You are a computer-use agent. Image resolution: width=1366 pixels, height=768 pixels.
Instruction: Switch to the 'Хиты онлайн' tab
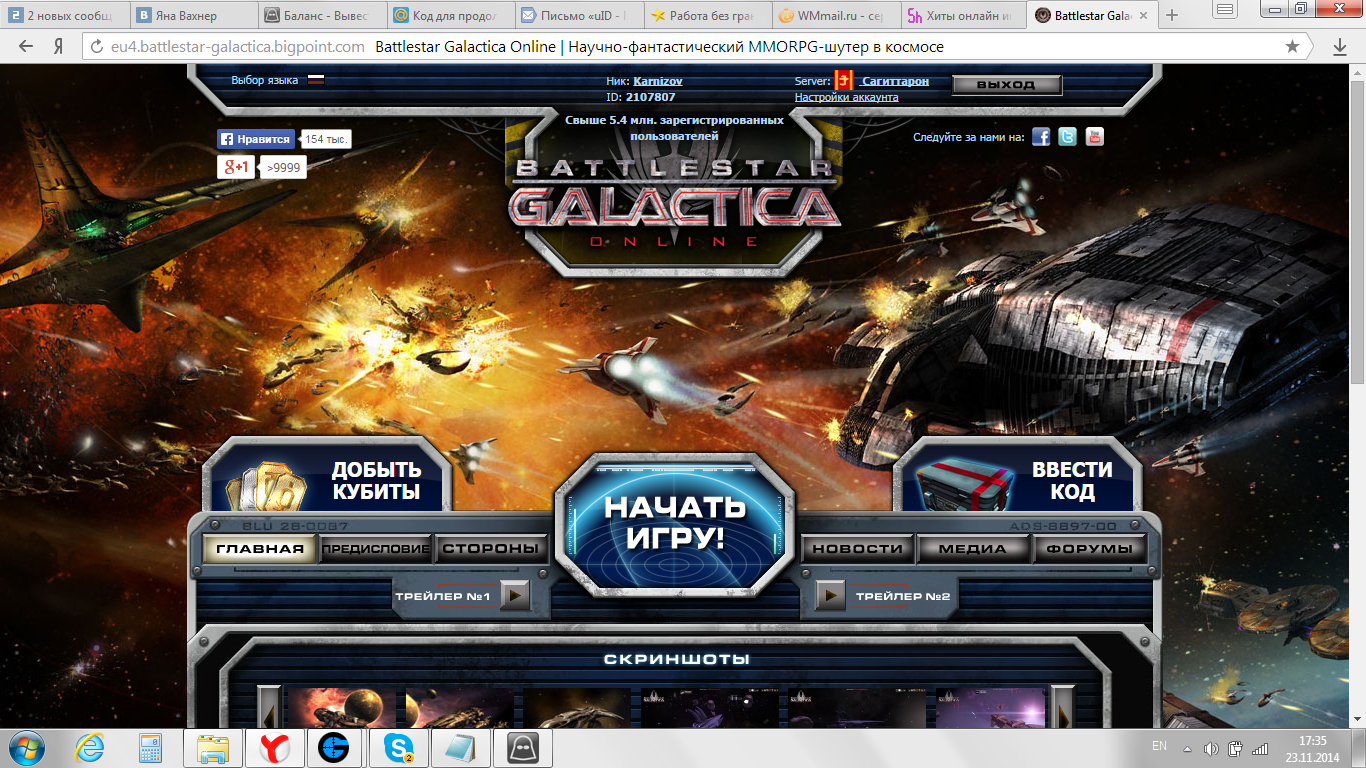point(962,15)
